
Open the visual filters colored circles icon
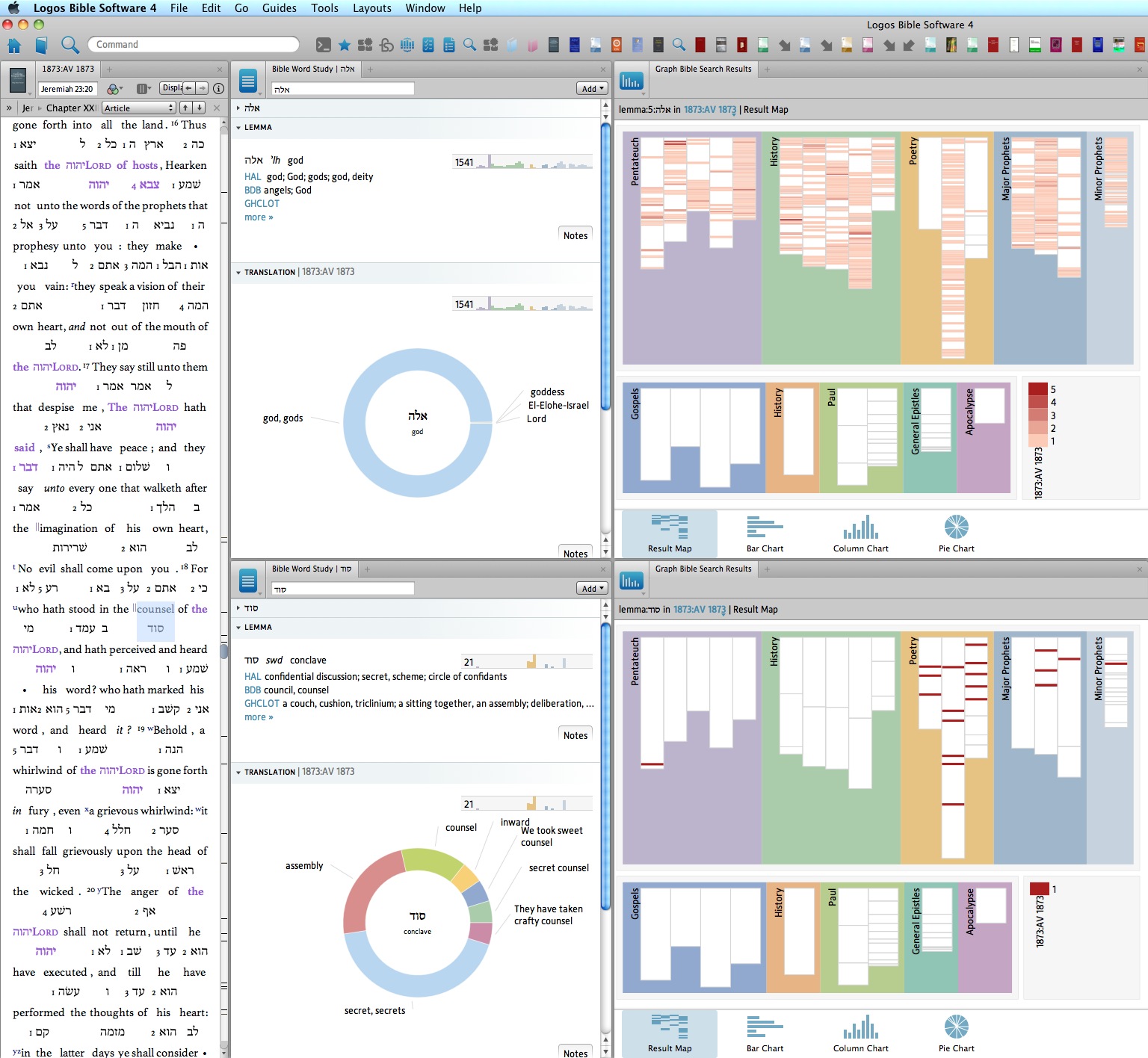pos(114,89)
